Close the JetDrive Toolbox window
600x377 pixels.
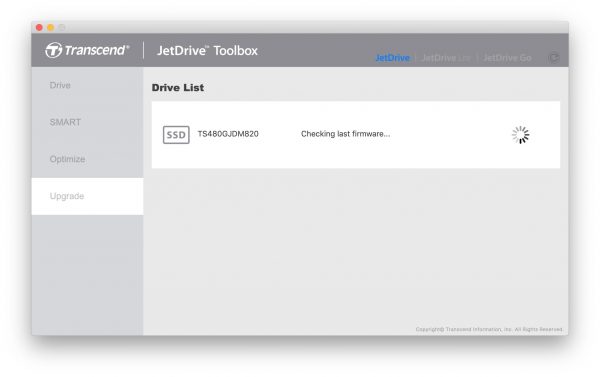pyautogui.click(x=39, y=28)
